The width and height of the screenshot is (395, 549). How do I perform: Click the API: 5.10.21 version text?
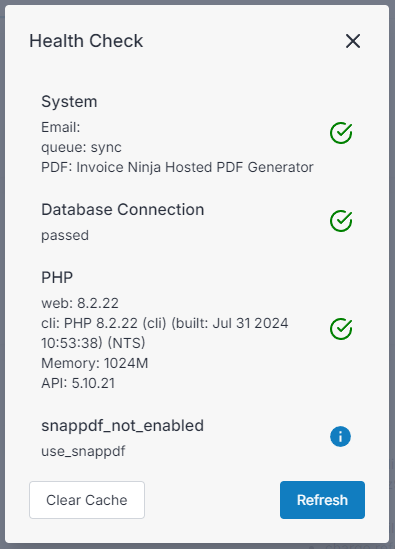click(78, 383)
